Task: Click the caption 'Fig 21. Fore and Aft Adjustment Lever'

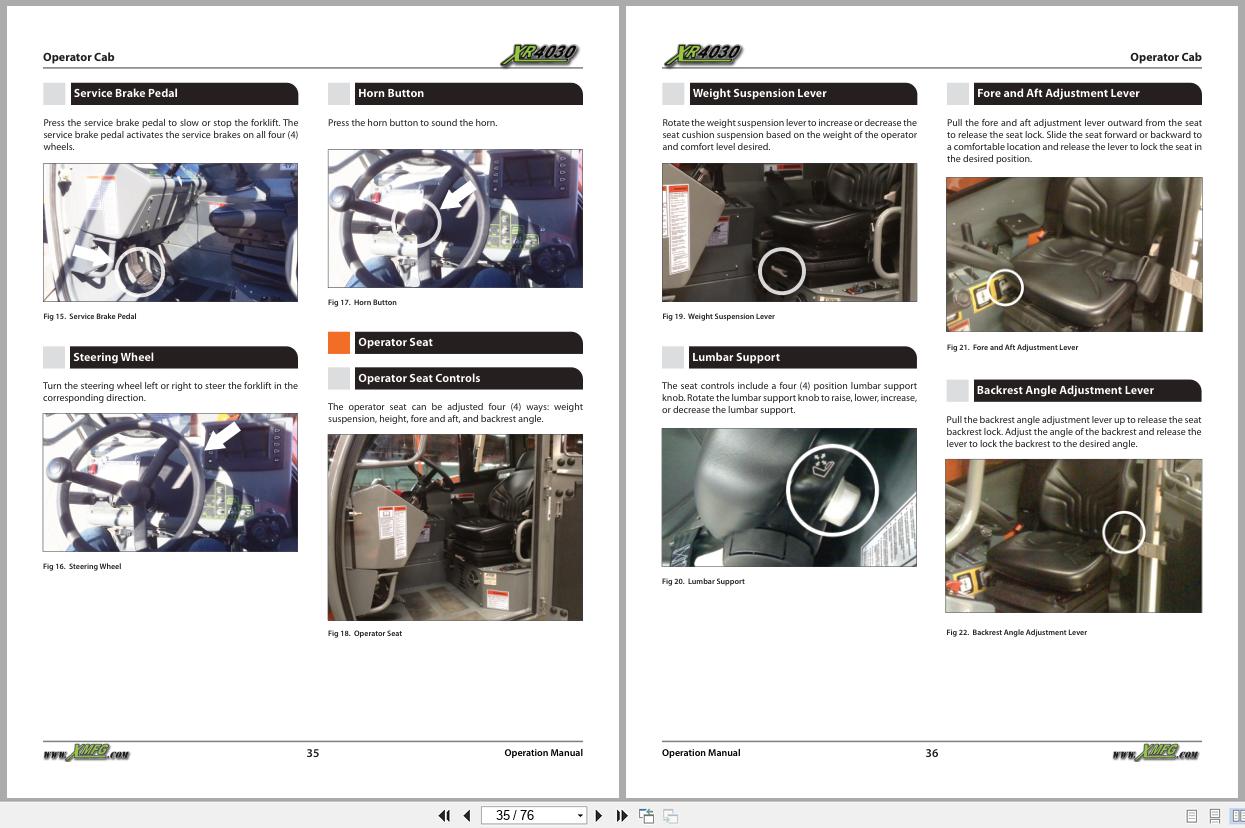Action: click(x=1012, y=348)
